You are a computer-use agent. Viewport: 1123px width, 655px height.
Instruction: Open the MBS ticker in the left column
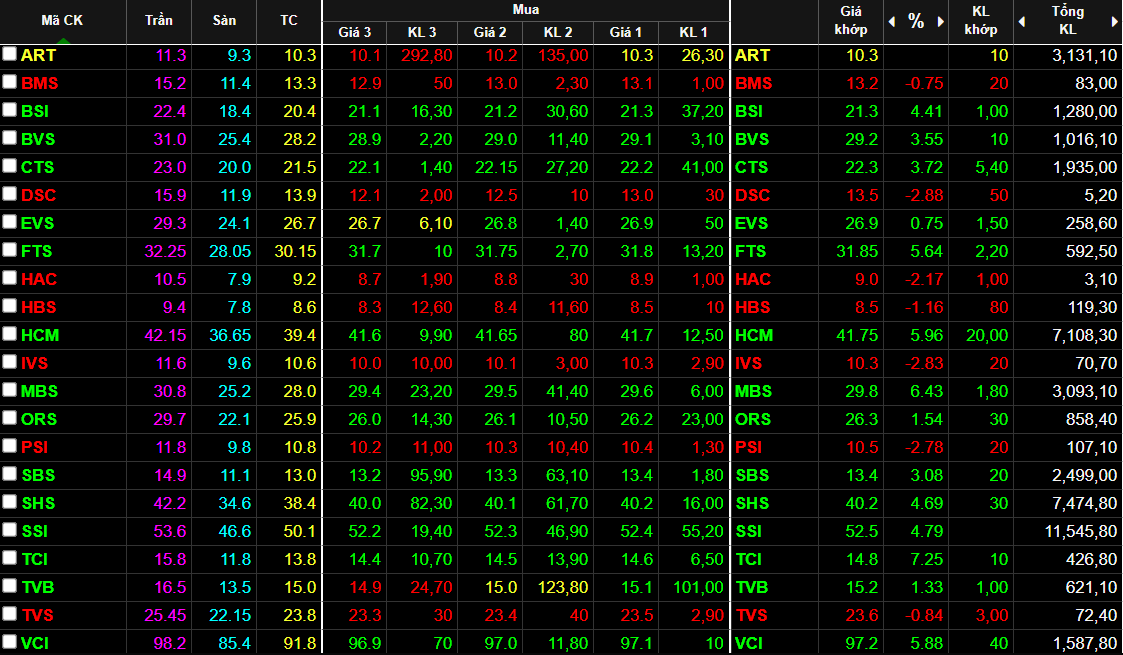[39, 391]
